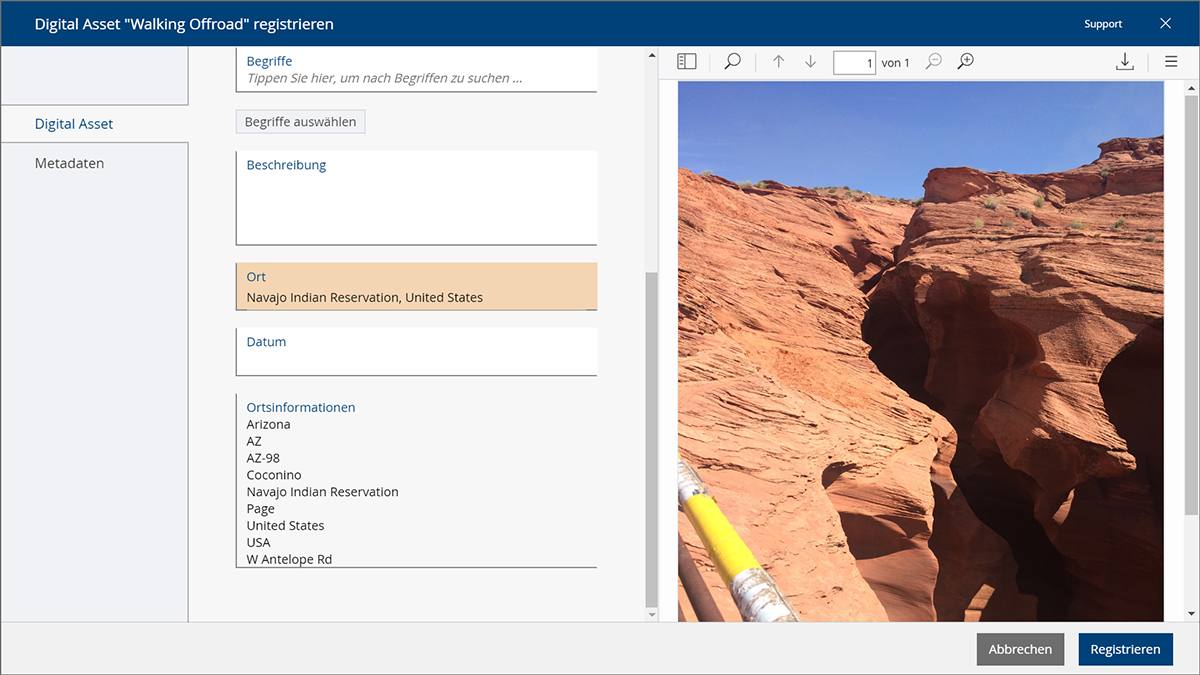Focus the Beschreibung text area
The image size is (1200, 675).
pos(416,198)
